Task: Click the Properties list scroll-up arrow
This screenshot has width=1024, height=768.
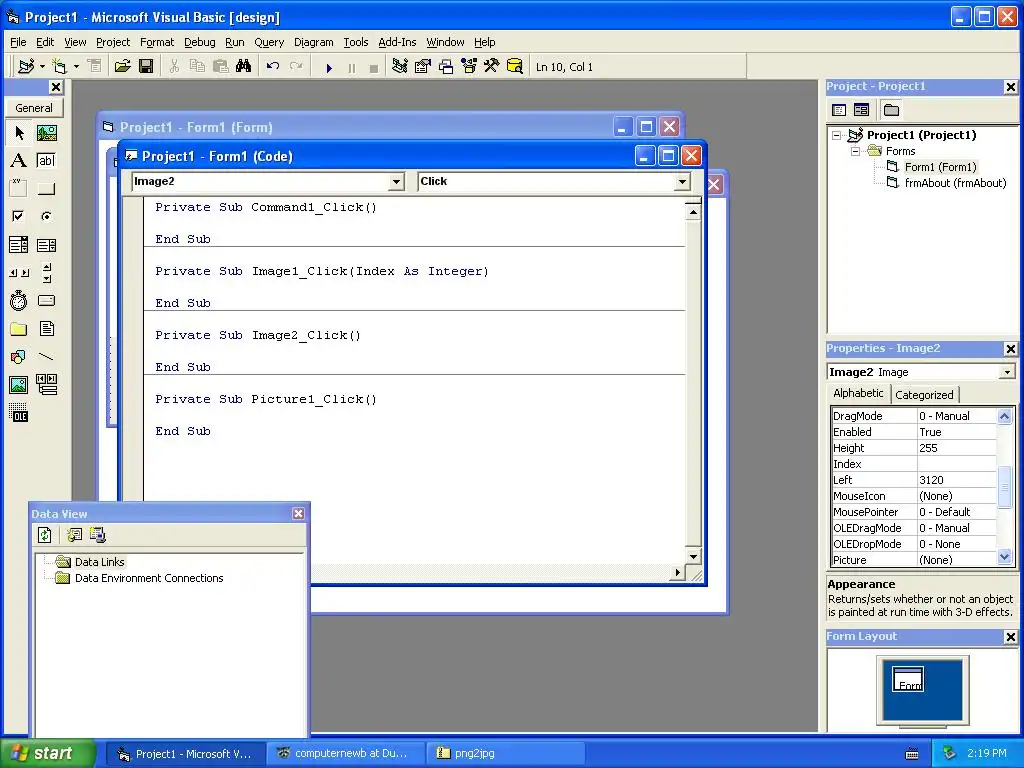Action: [x=1004, y=416]
